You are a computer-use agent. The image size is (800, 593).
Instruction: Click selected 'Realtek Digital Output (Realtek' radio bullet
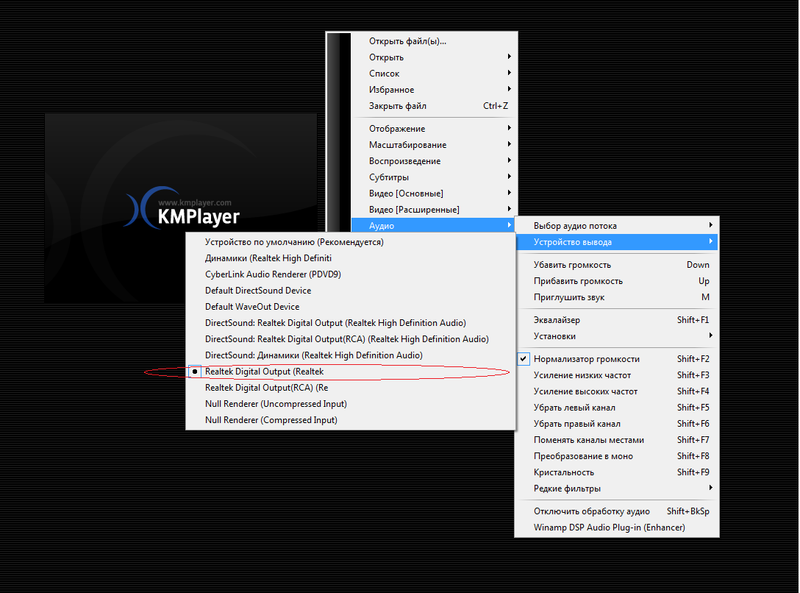click(x=194, y=372)
